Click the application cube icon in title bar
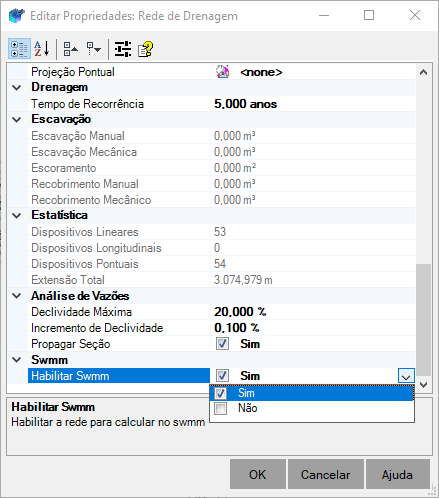439x498 pixels. 17,15
